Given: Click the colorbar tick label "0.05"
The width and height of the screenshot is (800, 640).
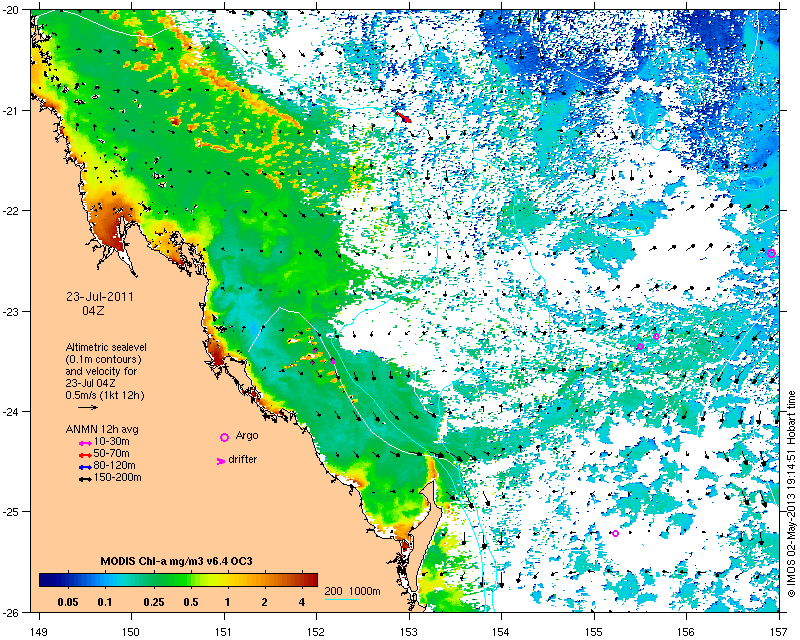Looking at the screenshot, I should (68, 602).
